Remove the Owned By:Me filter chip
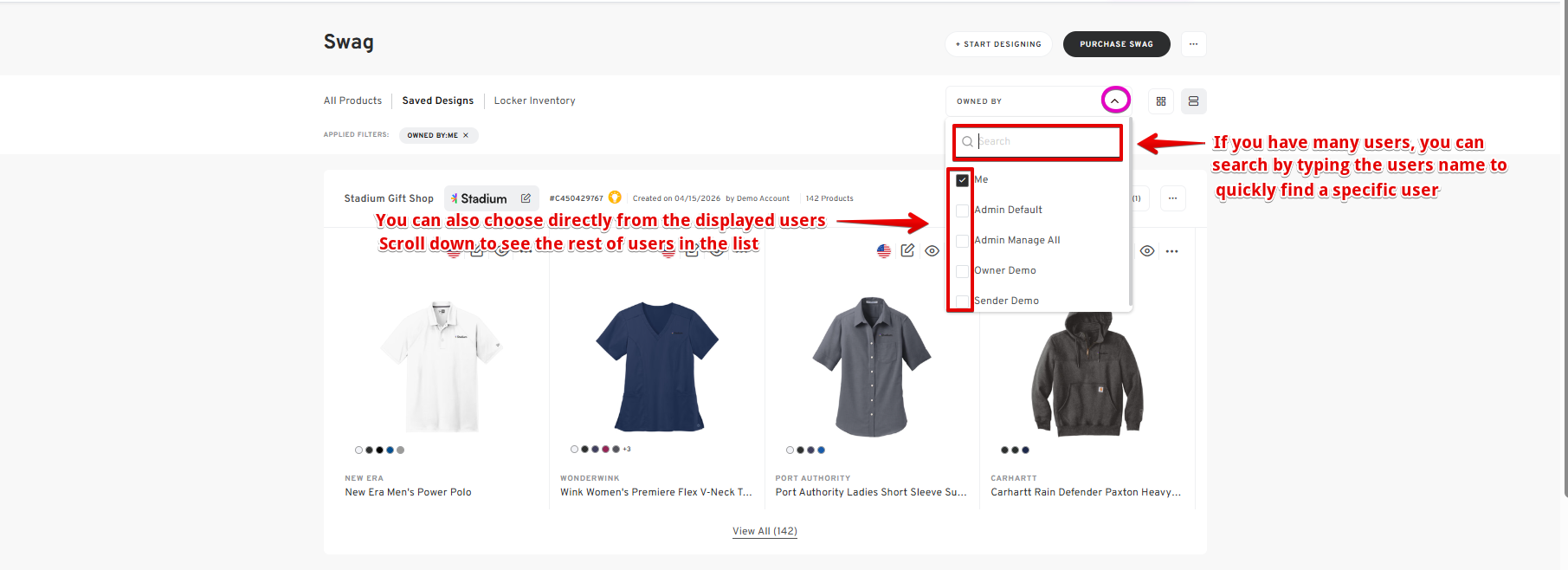1568x570 pixels. point(466,135)
